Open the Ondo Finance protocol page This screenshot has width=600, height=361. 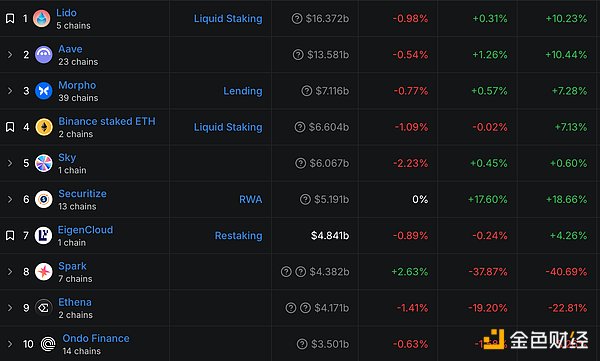click(96, 338)
